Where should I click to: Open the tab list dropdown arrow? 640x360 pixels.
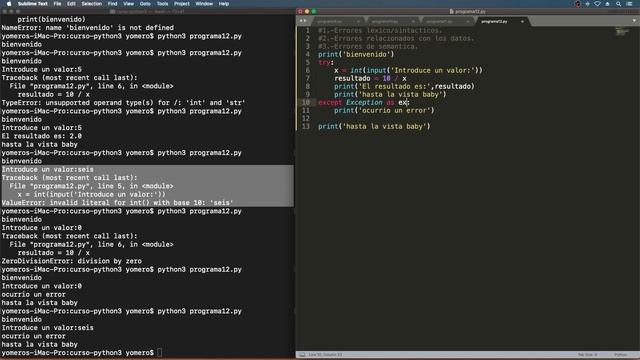click(x=634, y=21)
